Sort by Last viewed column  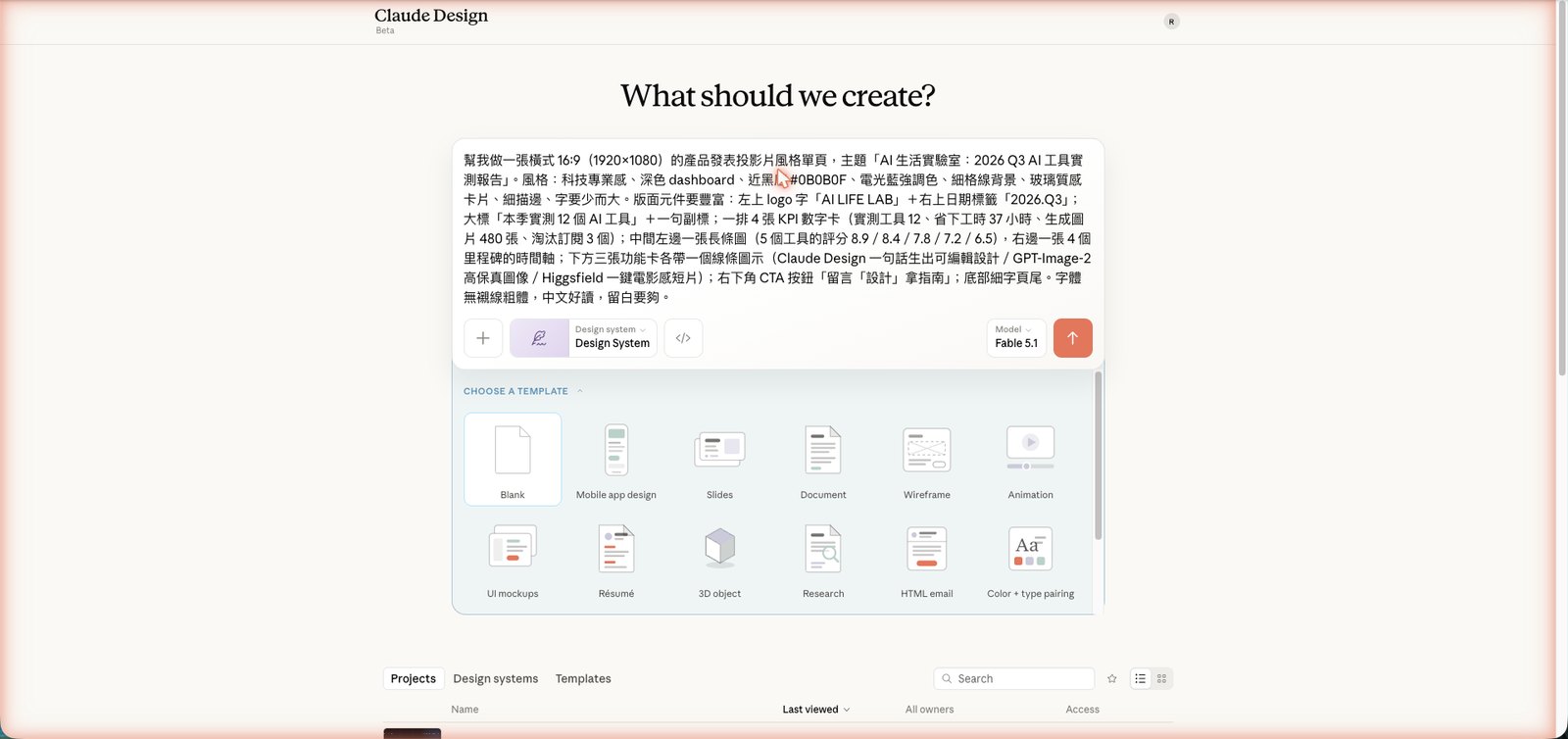(816, 710)
